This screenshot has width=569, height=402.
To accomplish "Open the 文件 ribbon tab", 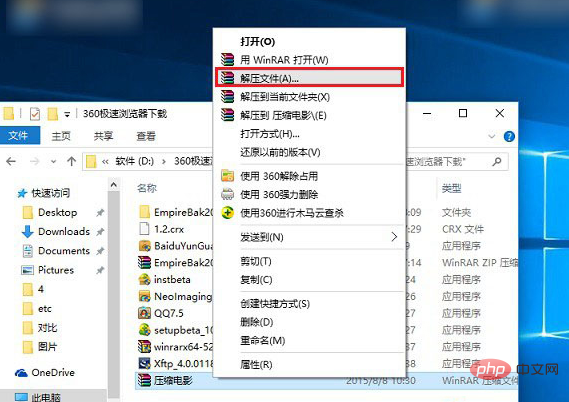I will point(19,136).
